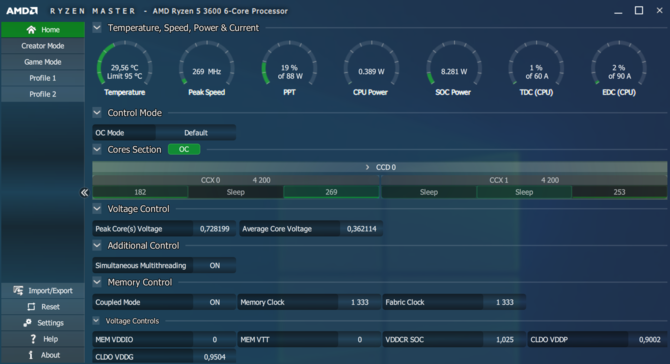Click the CCX 1 header label
Image resolution: width=670 pixels, height=364 pixels.
(499, 180)
